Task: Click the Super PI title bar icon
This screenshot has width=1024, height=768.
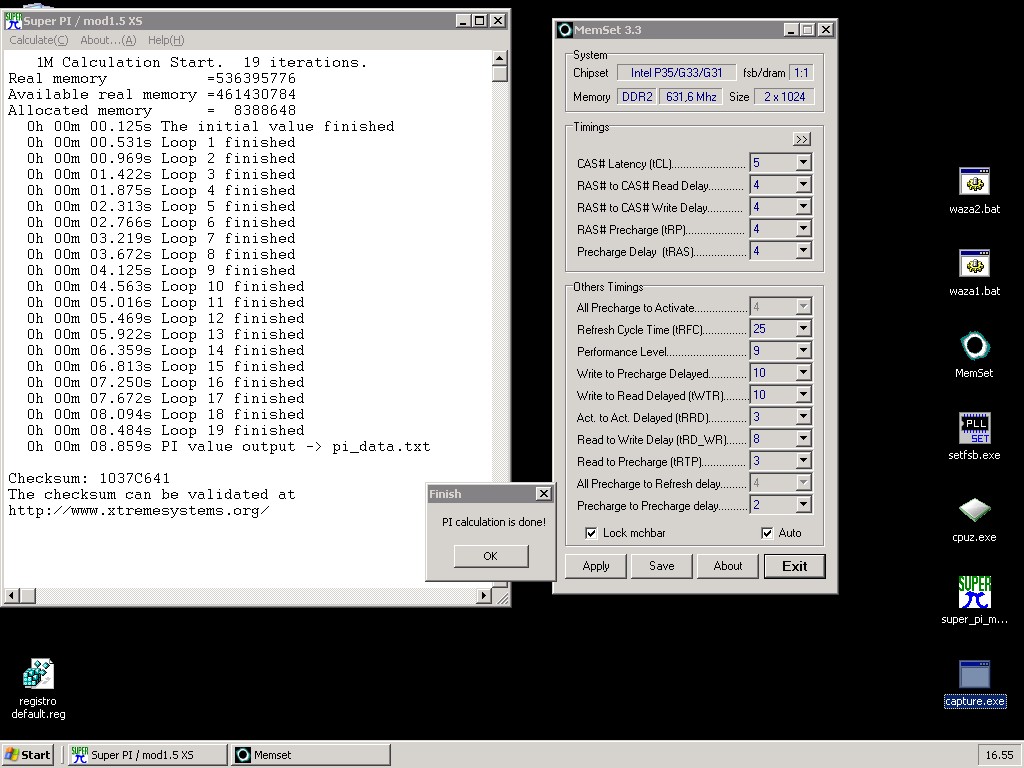Action: 13,21
